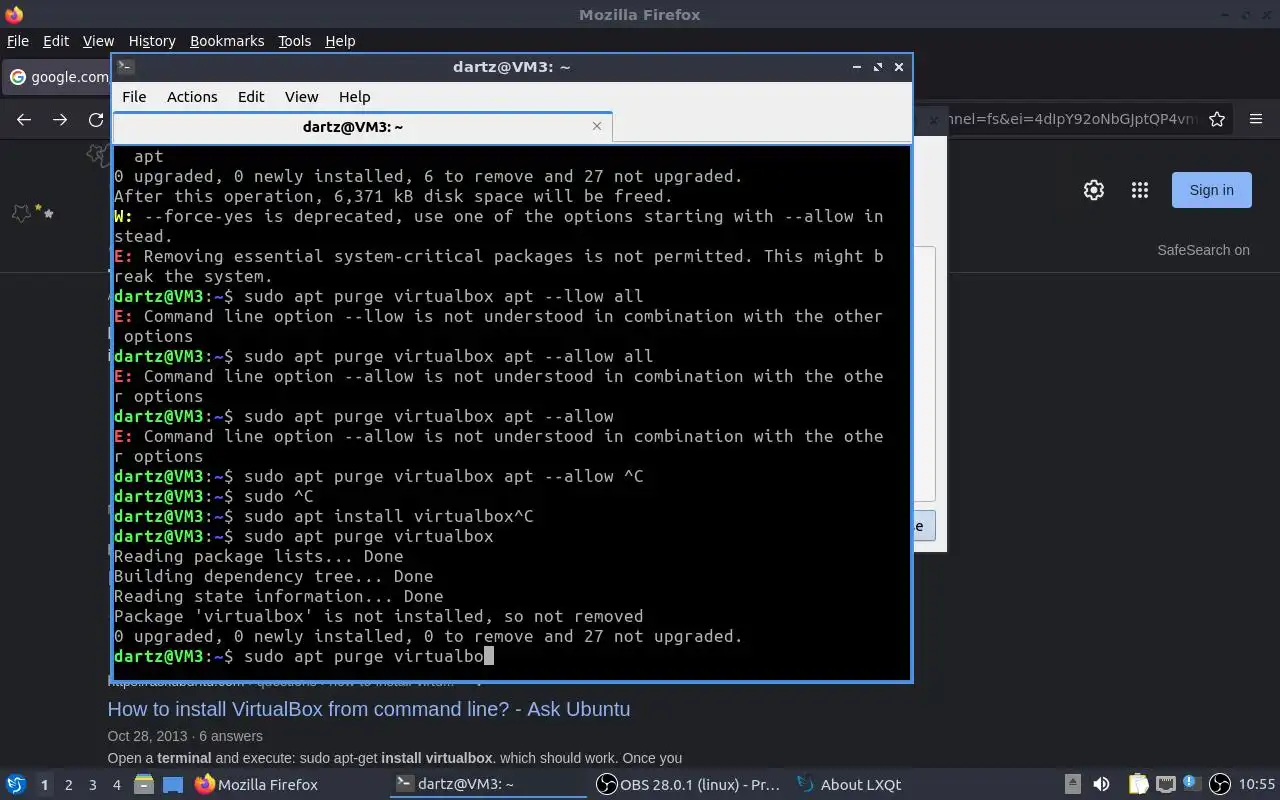This screenshot has height=800, width=1280.
Task: Open Google quick settings gear
Action: (x=1094, y=190)
